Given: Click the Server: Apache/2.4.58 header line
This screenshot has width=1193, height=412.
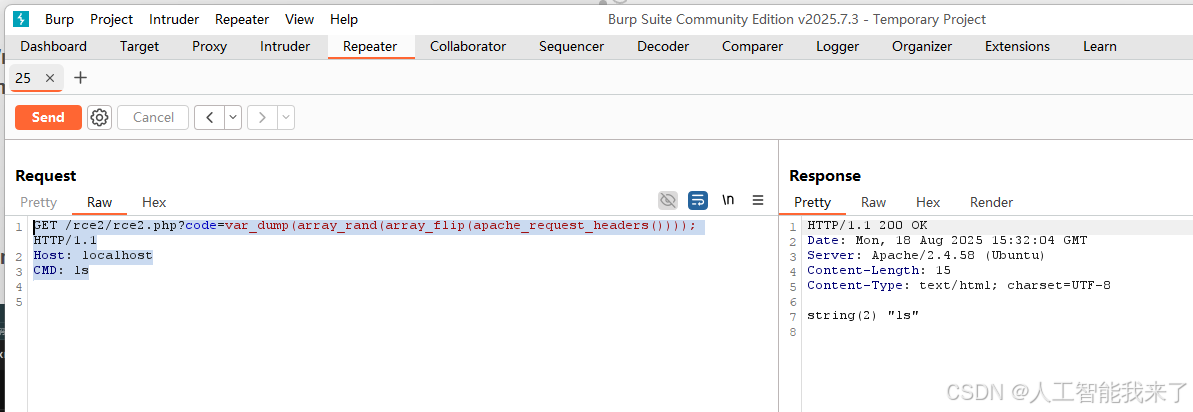Looking at the screenshot, I should point(926,255).
